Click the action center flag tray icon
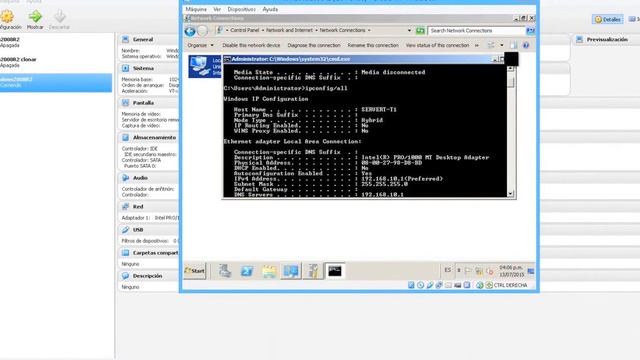Screen dimensions: 640x360 (468, 271)
